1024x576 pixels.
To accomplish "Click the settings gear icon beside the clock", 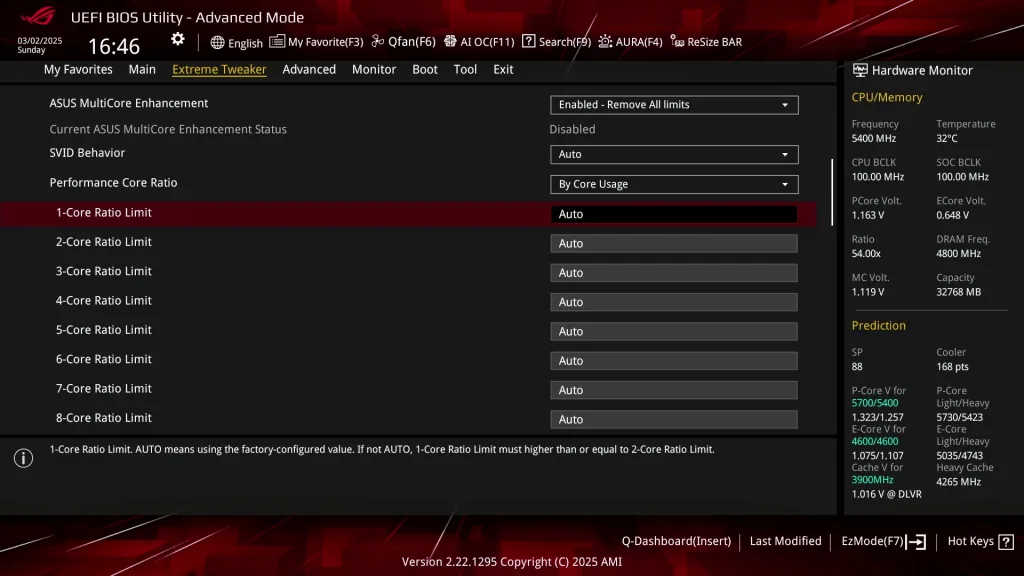I will click(178, 39).
